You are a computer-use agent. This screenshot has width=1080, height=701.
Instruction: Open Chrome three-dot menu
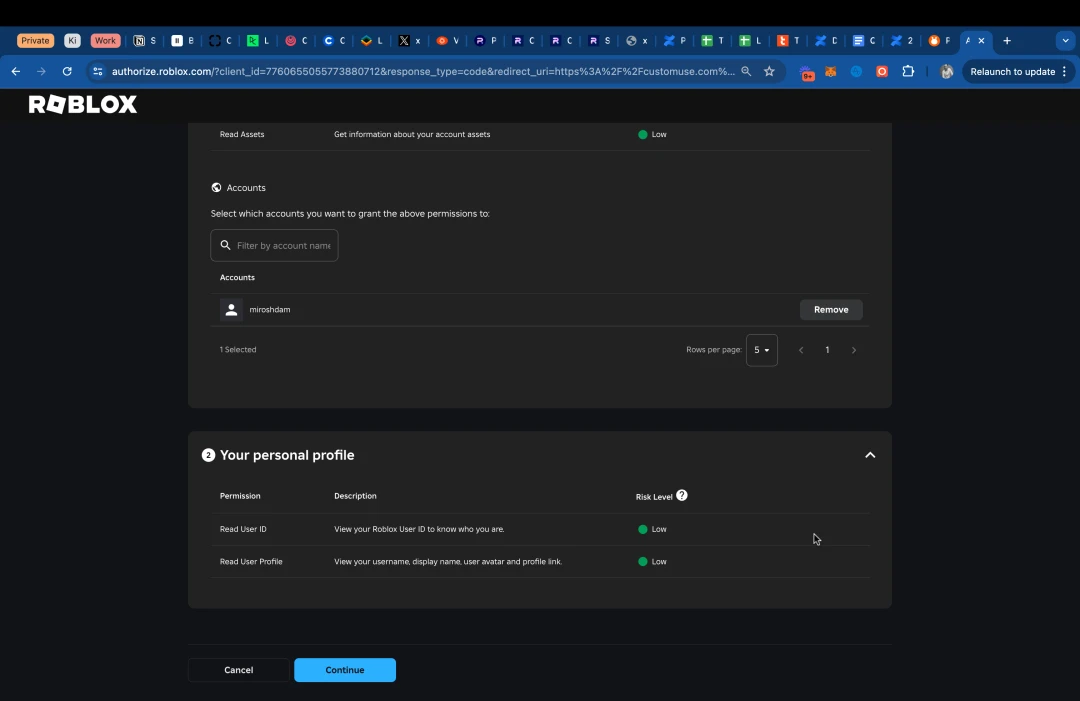click(1065, 72)
